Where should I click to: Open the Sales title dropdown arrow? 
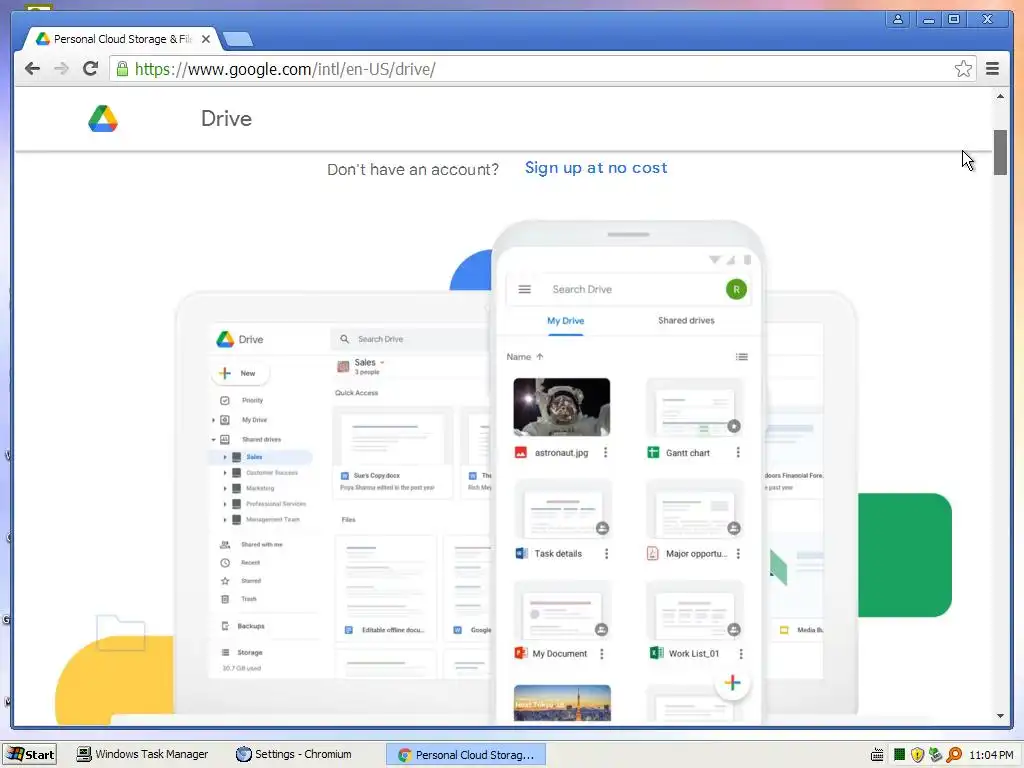point(382,362)
